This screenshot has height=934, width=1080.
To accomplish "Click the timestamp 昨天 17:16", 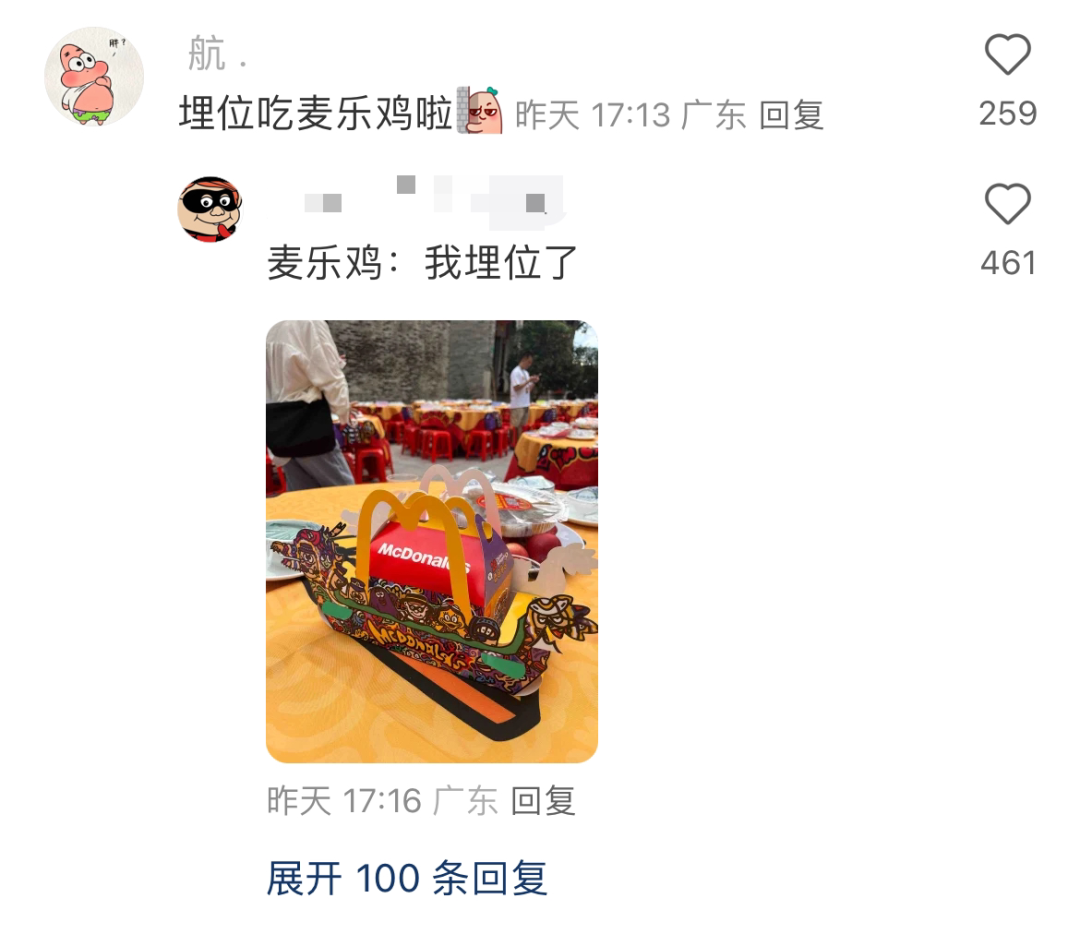I will click(x=344, y=801).
